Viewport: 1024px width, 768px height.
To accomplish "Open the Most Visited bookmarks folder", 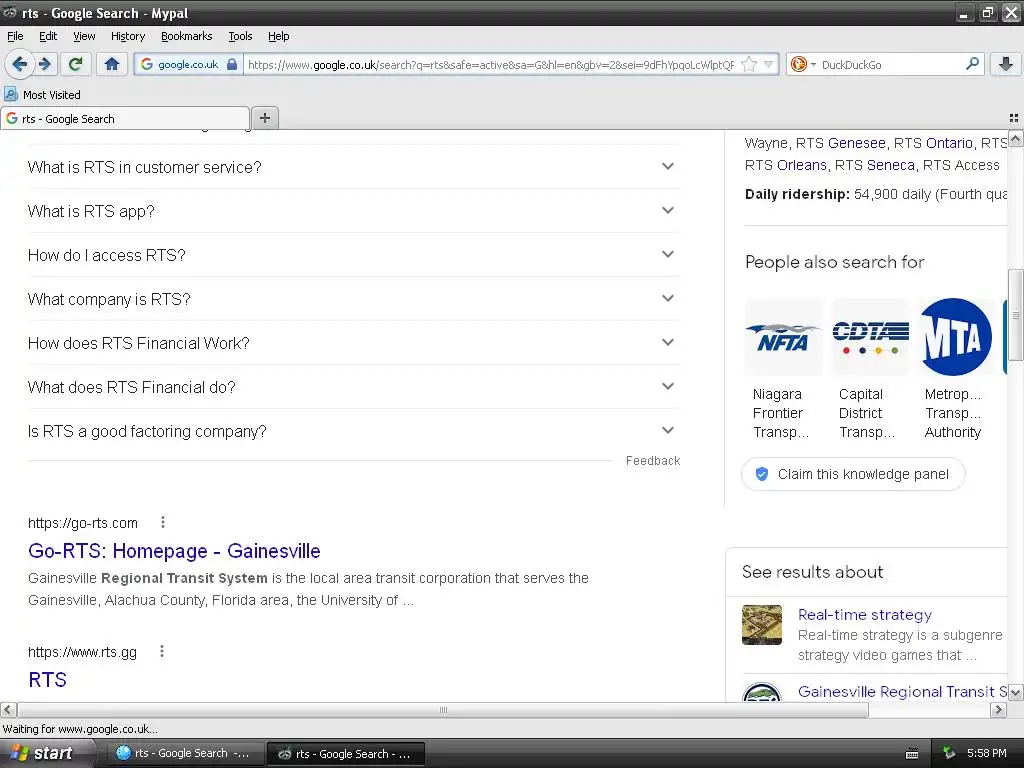I will pyautogui.click(x=42, y=95).
